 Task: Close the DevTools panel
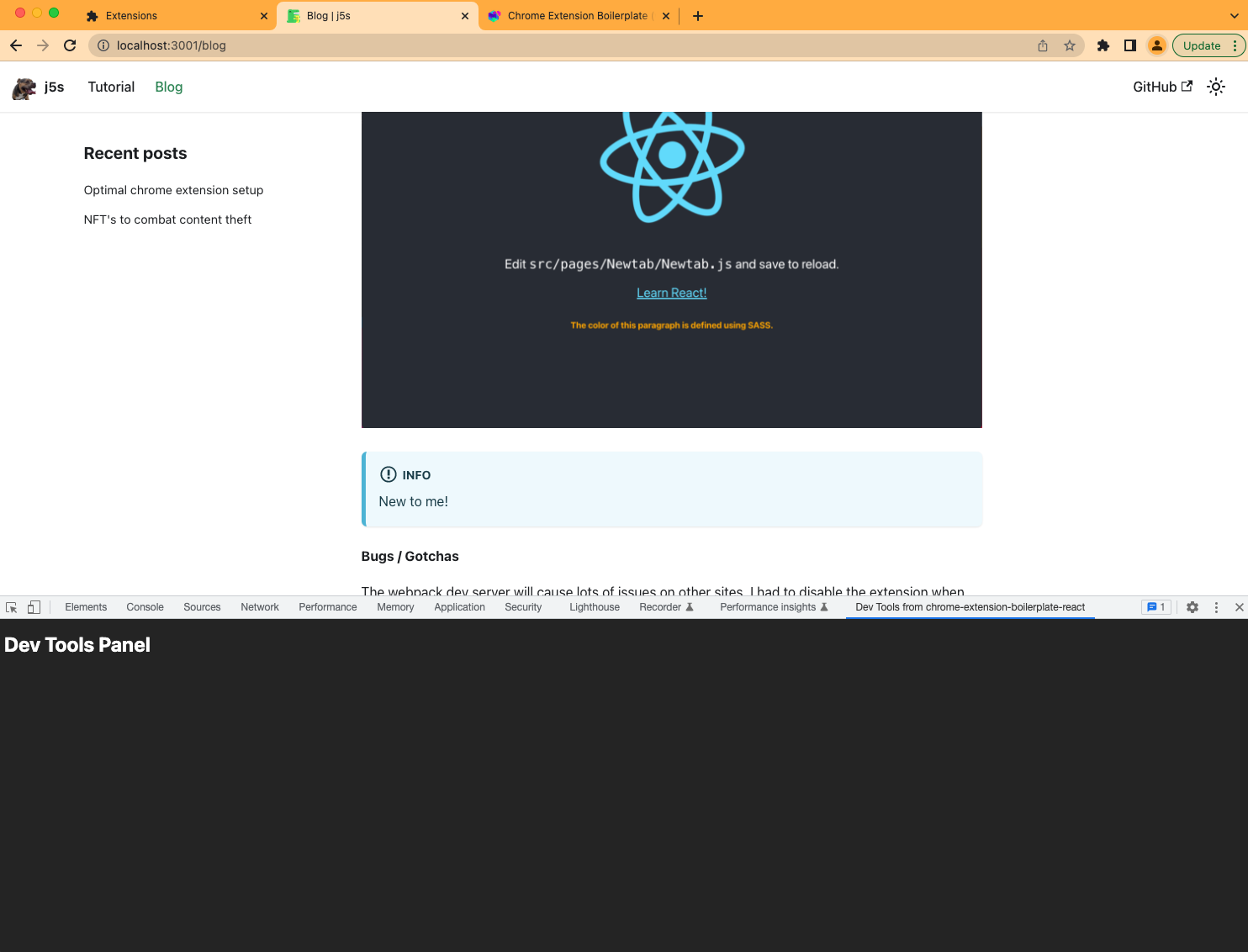[1240, 607]
